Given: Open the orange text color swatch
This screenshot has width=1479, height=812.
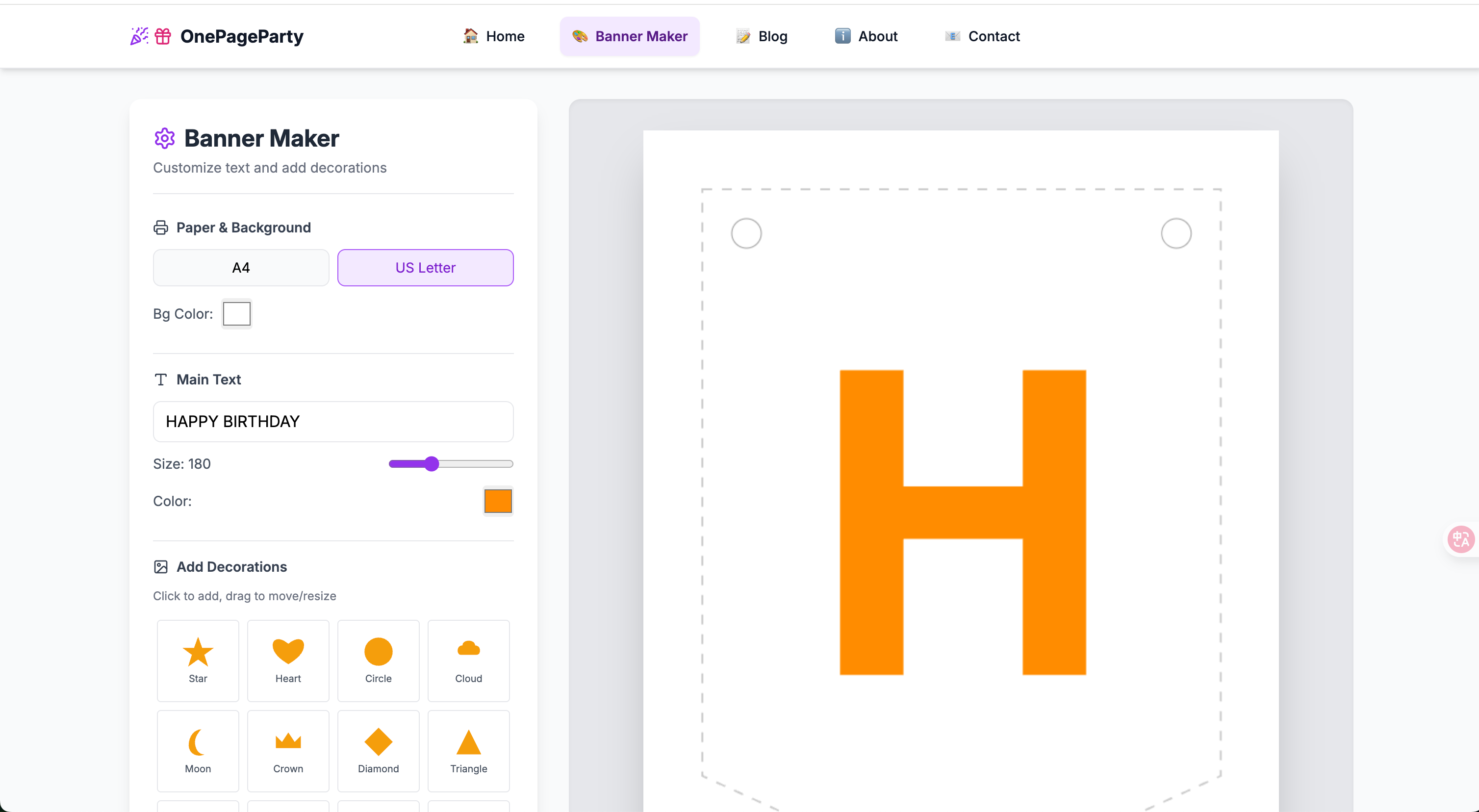Looking at the screenshot, I should pyautogui.click(x=497, y=501).
